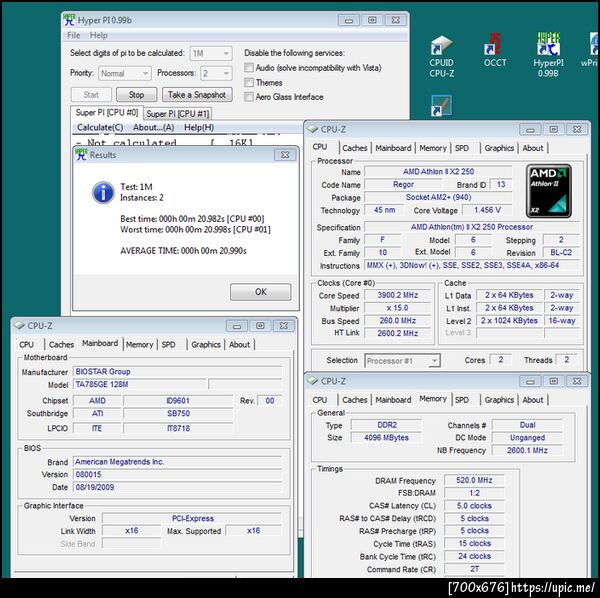The image size is (600, 598).
Task: Toggle Audio service checkbox
Action: click(249, 68)
